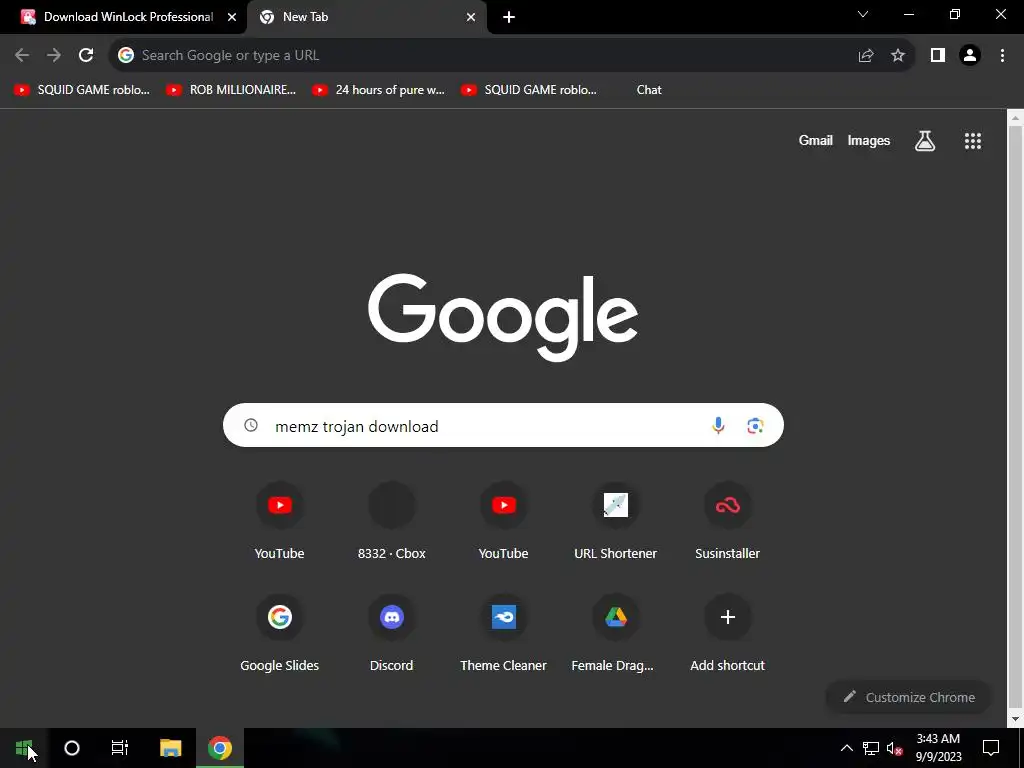Viewport: 1024px width, 768px height.
Task: Open first SQUID GAME roblo... bookmark
Action: pyautogui.click(x=82, y=90)
